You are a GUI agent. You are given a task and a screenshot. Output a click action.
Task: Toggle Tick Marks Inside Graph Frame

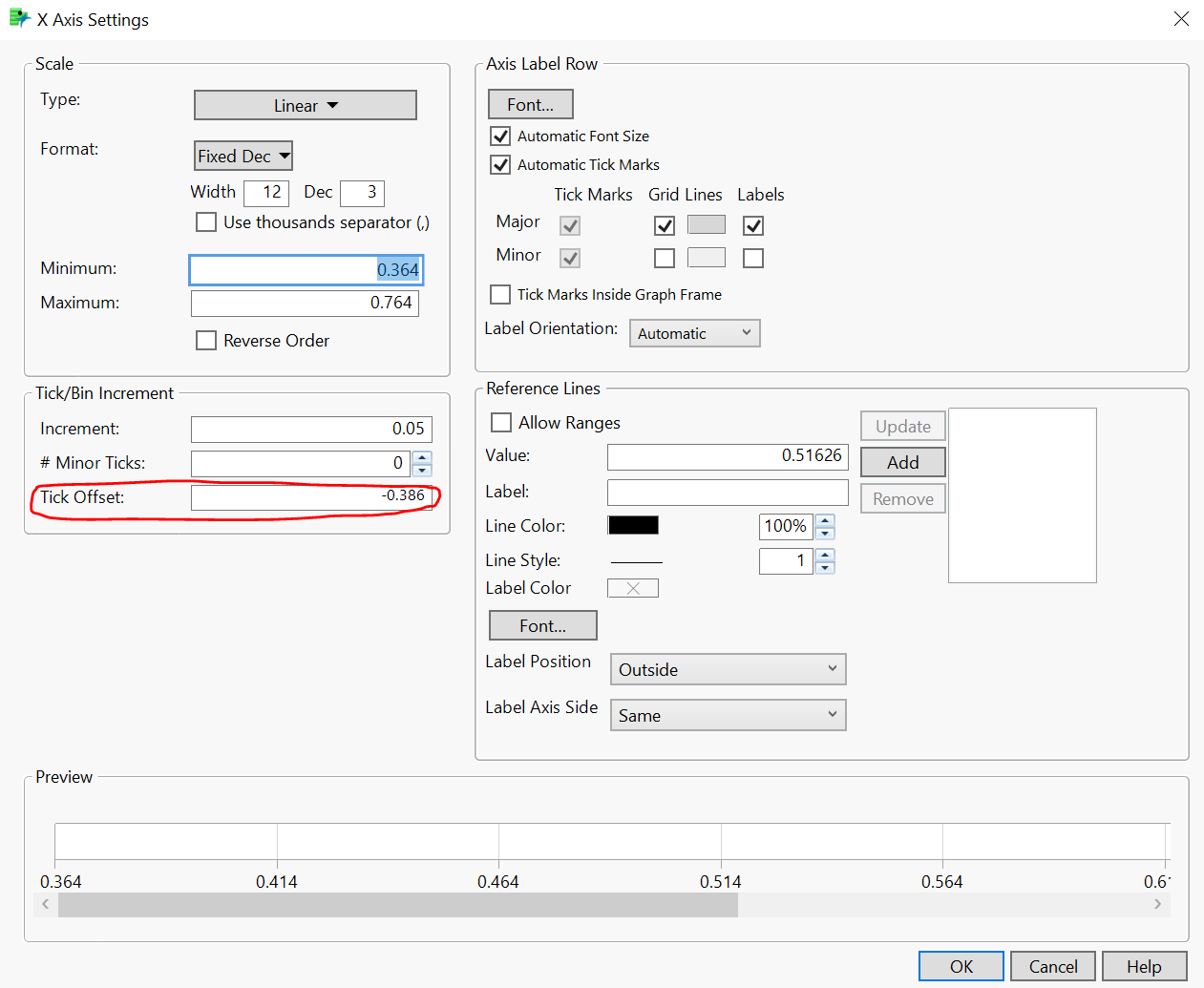pyautogui.click(x=500, y=294)
